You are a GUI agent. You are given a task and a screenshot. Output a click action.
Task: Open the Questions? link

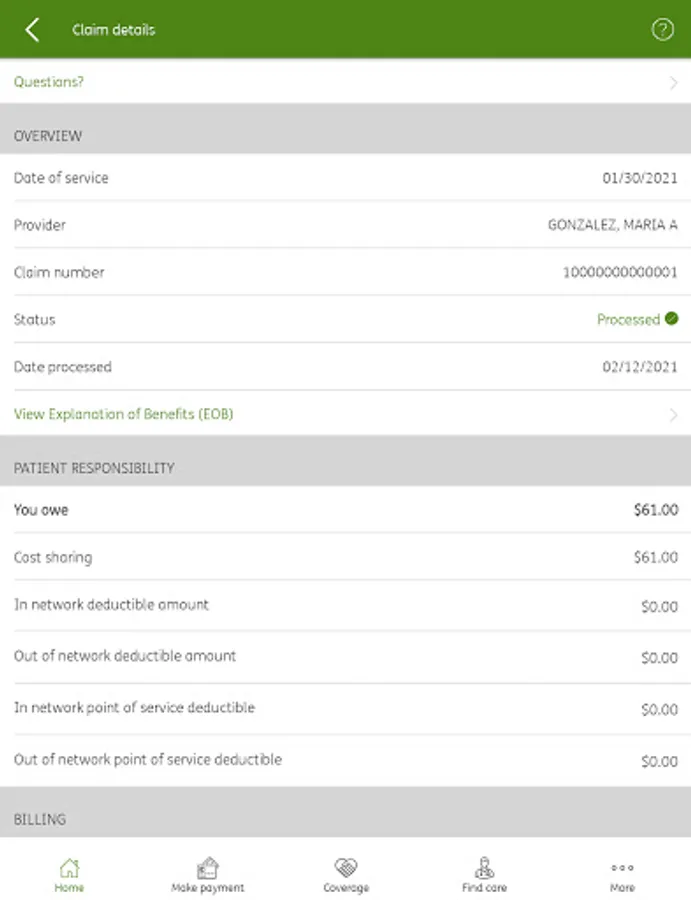pyautogui.click(x=49, y=82)
